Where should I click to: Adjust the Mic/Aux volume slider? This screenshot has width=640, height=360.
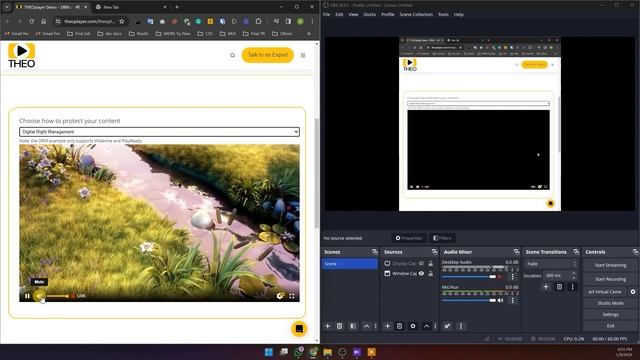(x=469, y=300)
